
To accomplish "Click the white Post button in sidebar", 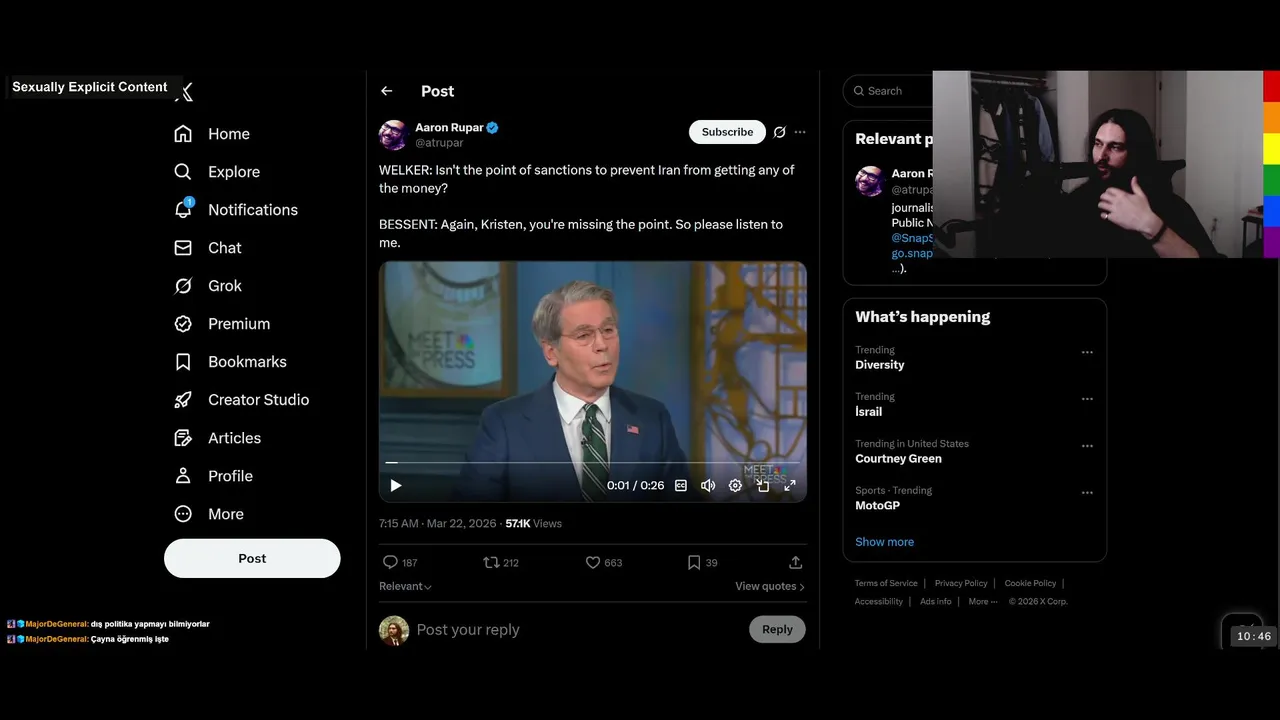I will [252, 558].
